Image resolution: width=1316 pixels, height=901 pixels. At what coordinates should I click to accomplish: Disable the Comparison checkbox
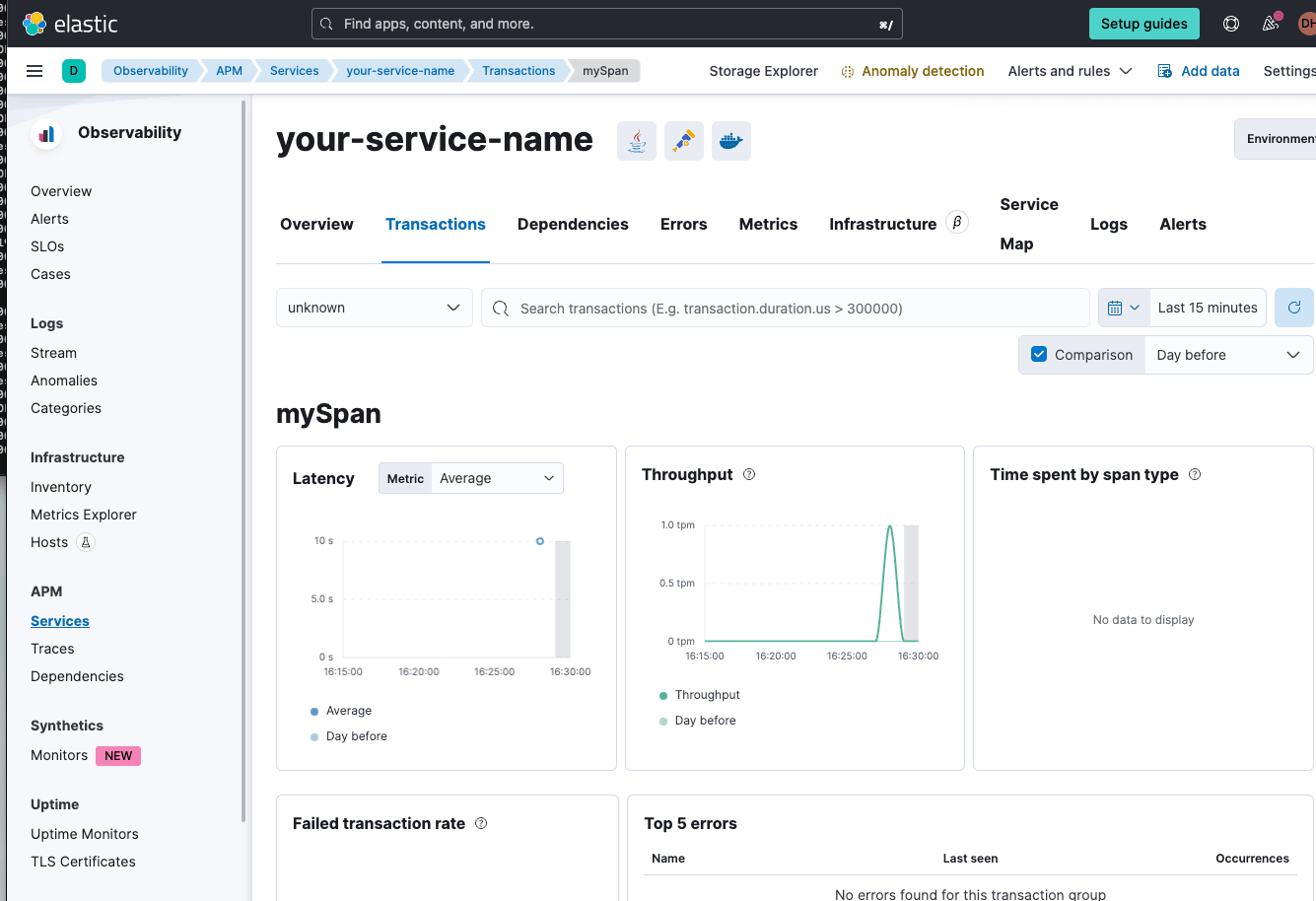[x=1039, y=355]
